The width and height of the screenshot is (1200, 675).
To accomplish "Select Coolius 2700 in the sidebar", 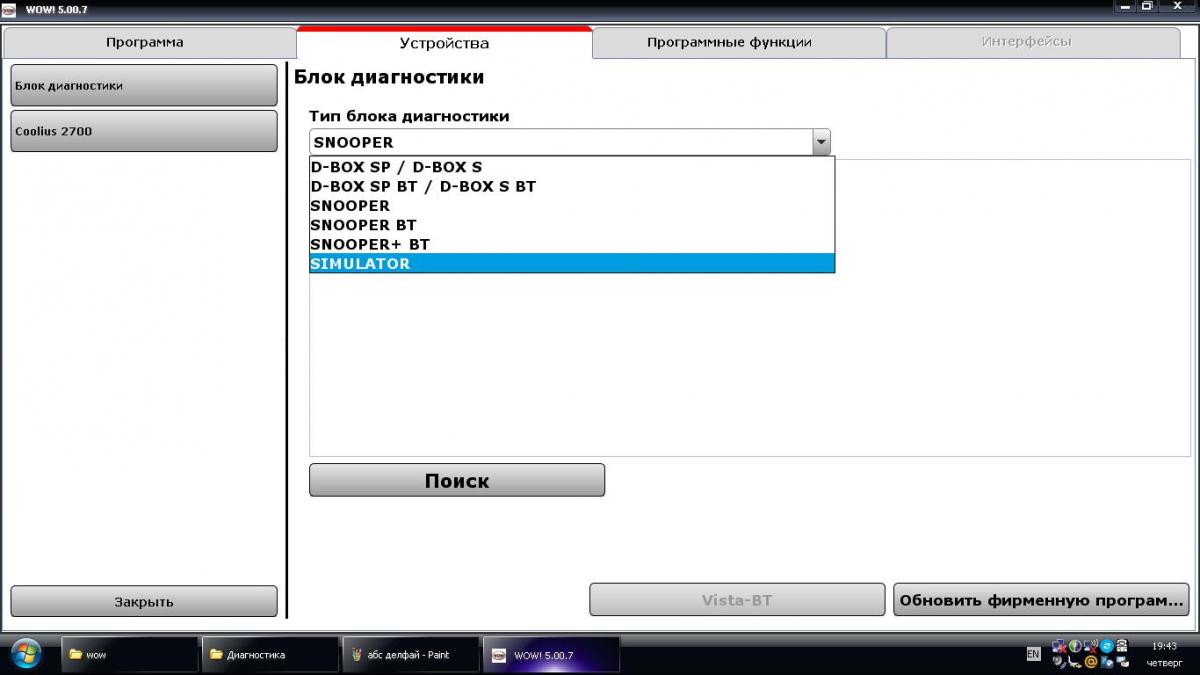I will pyautogui.click(x=144, y=131).
